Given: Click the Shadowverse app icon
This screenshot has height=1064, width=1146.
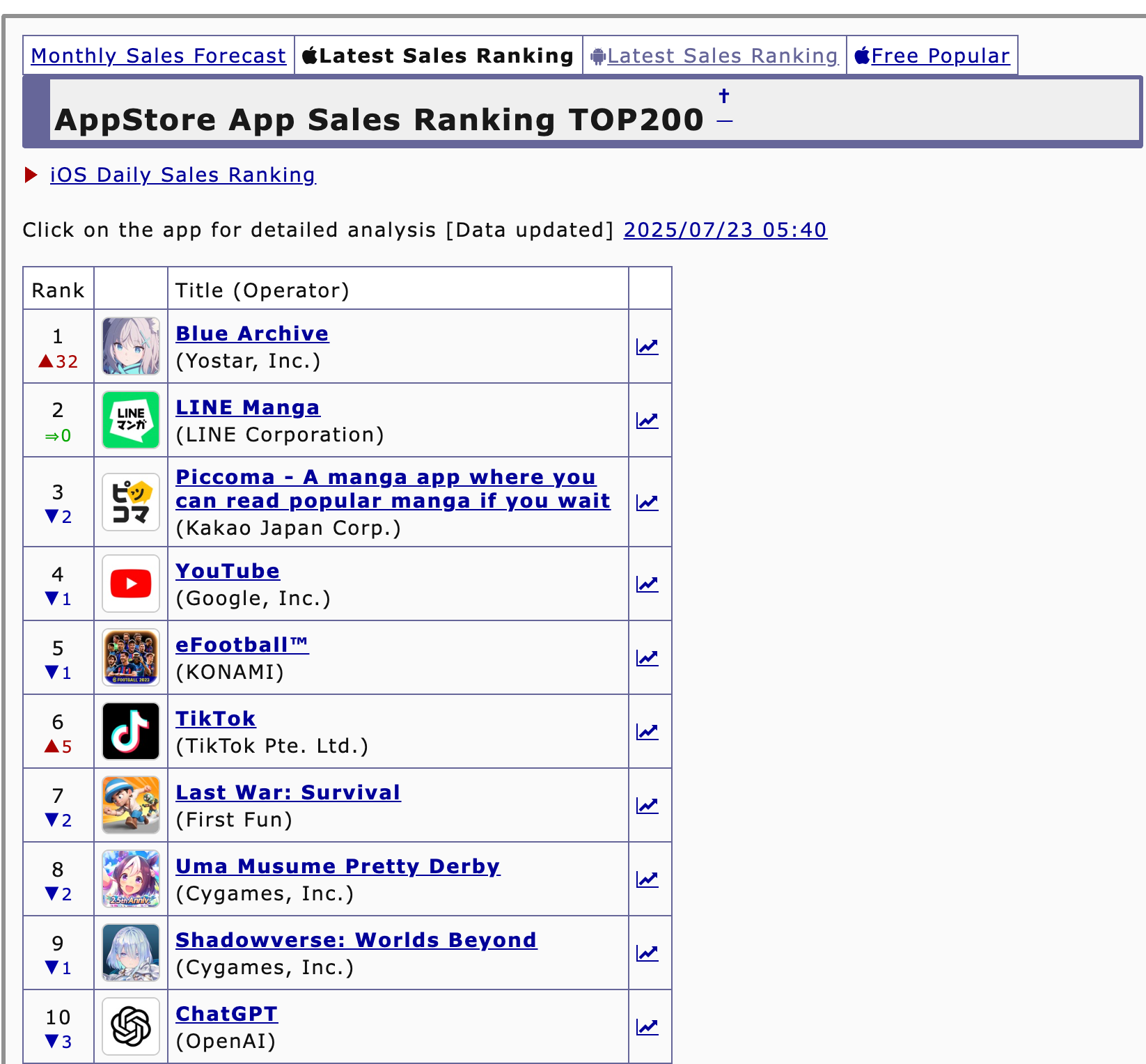Looking at the screenshot, I should 131,953.
